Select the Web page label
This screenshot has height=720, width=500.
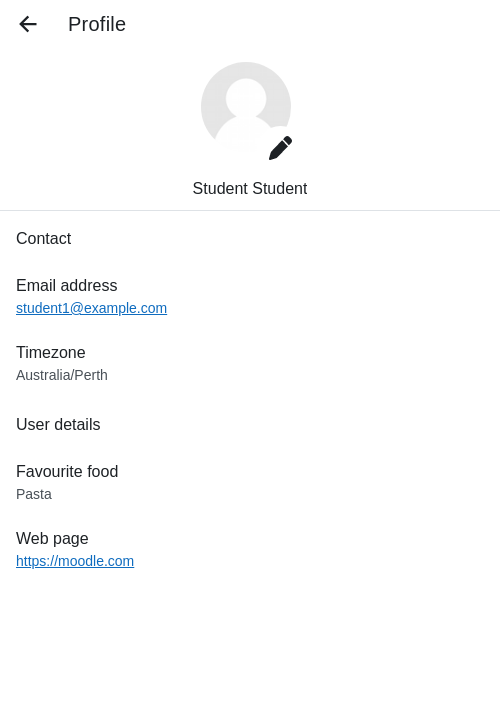pos(52,539)
